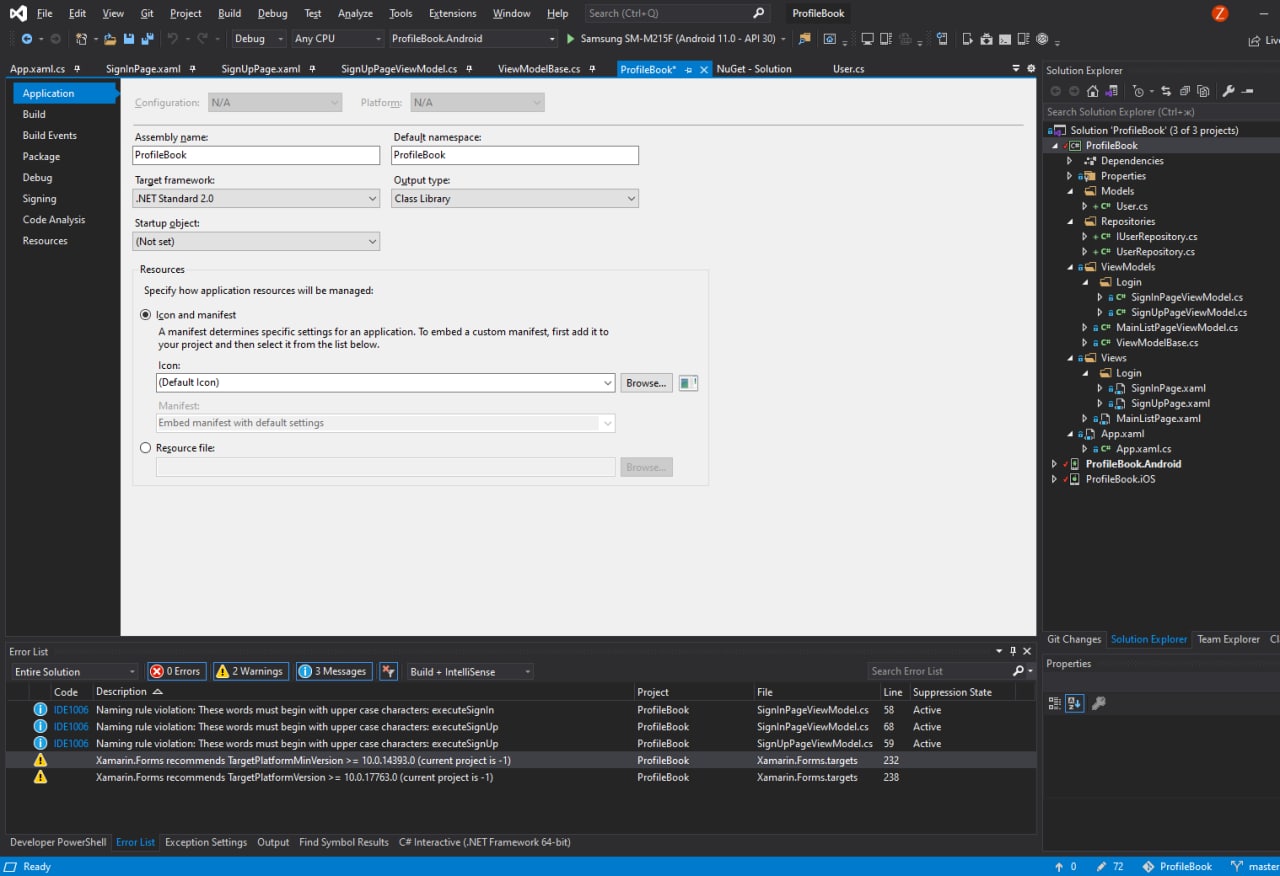1280x876 pixels.
Task: Switch to the Git Changes tab
Action: coord(1074,639)
